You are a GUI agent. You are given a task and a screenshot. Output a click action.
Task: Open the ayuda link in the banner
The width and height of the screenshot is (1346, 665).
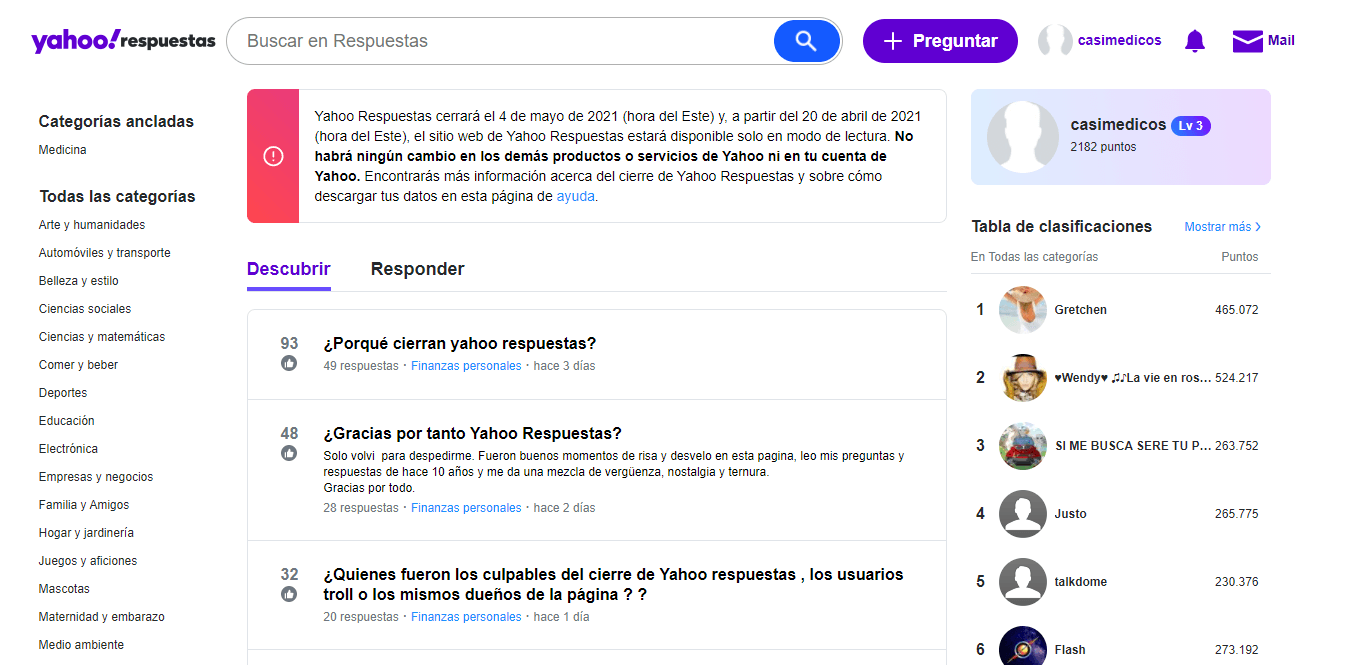[576, 196]
